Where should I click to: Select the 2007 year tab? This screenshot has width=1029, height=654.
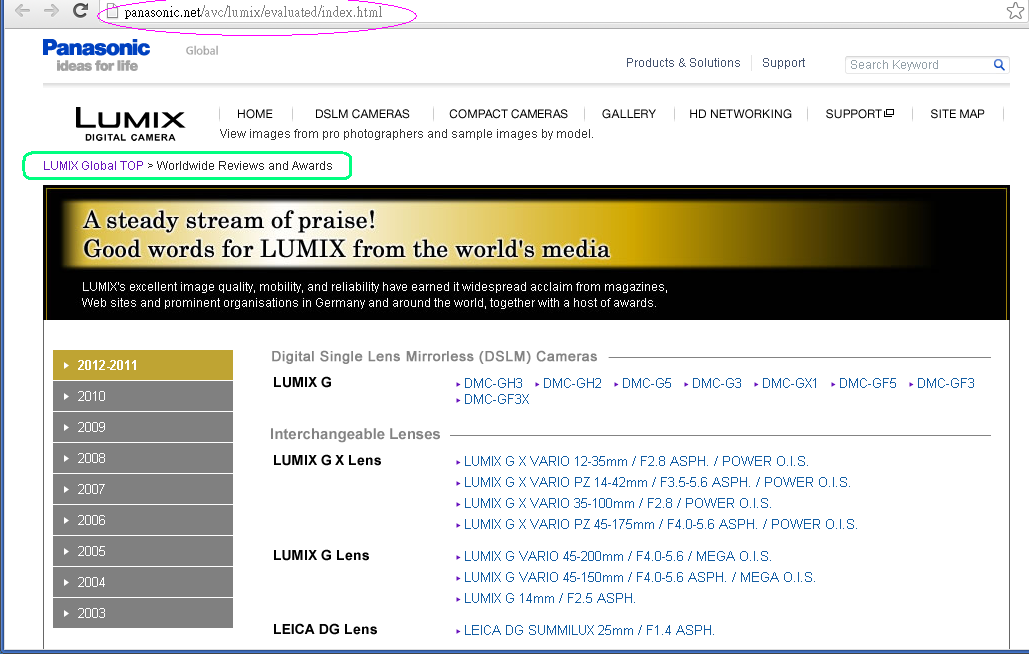coord(143,489)
